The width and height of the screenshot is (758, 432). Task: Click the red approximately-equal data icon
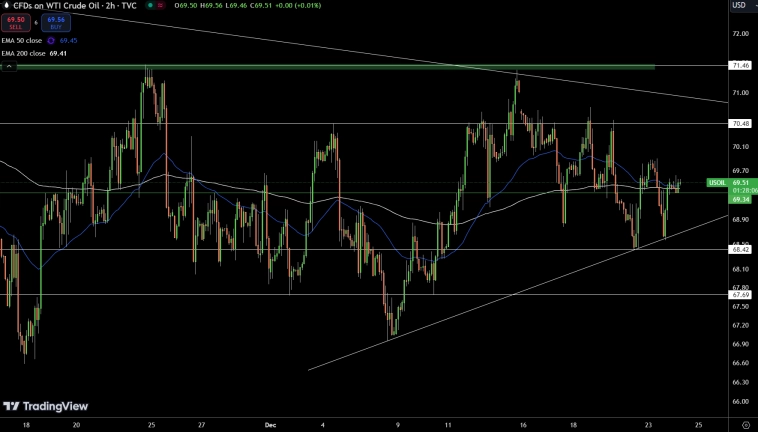[x=160, y=5]
